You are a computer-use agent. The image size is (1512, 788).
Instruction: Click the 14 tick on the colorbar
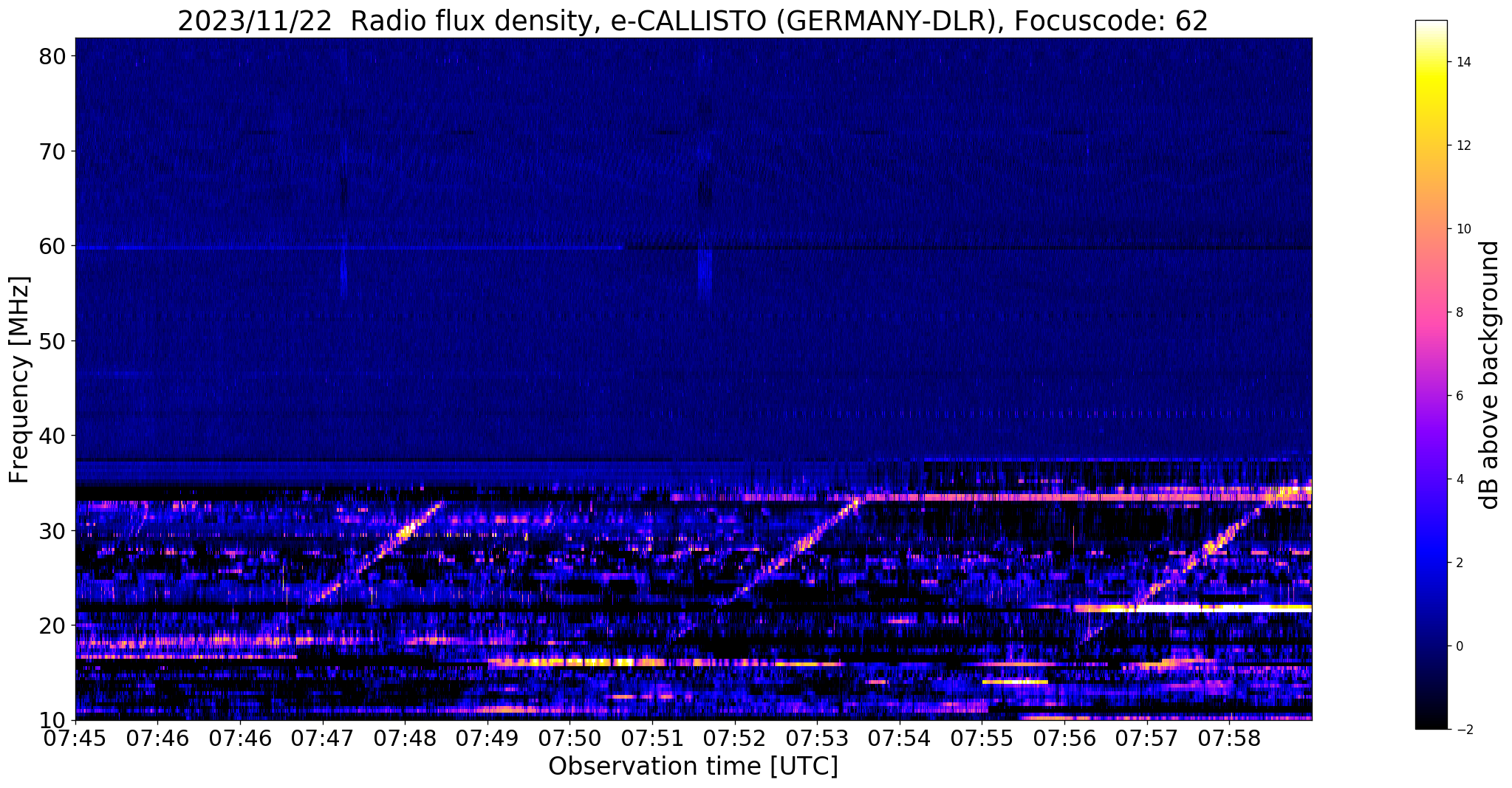(1463, 62)
